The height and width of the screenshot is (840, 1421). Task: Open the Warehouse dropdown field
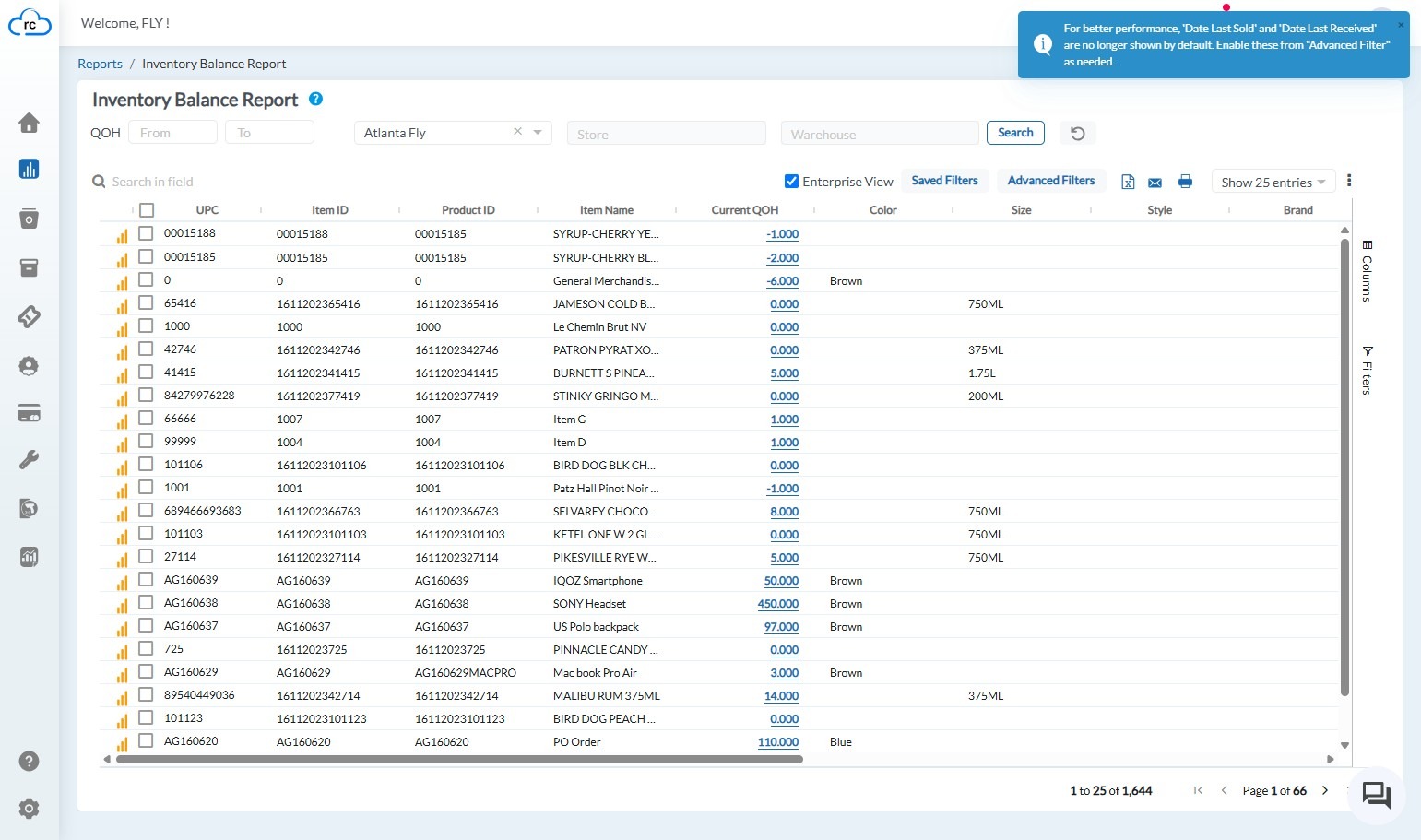(x=880, y=134)
